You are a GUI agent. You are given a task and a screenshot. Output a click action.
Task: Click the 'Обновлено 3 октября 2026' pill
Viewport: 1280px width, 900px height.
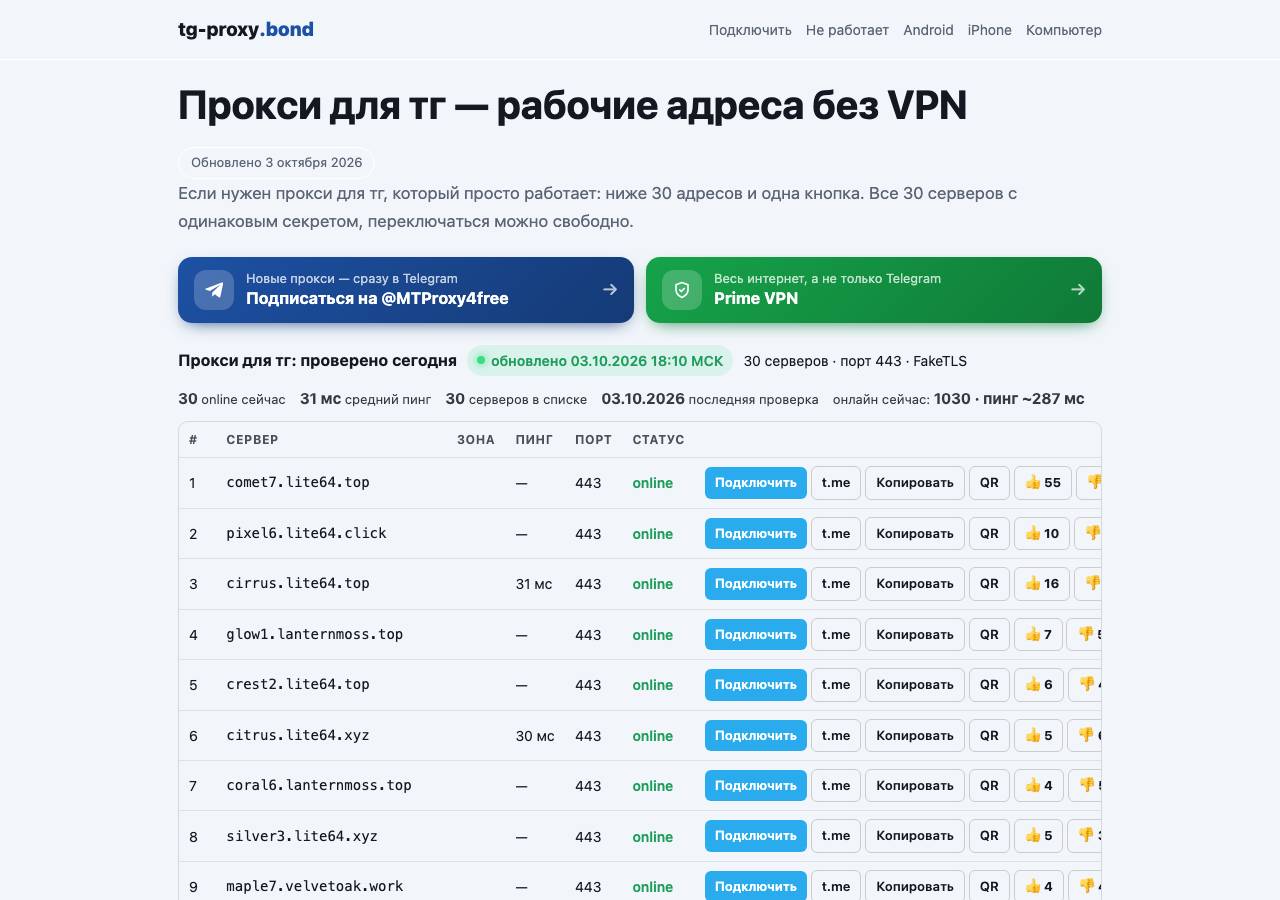[x=276, y=163]
